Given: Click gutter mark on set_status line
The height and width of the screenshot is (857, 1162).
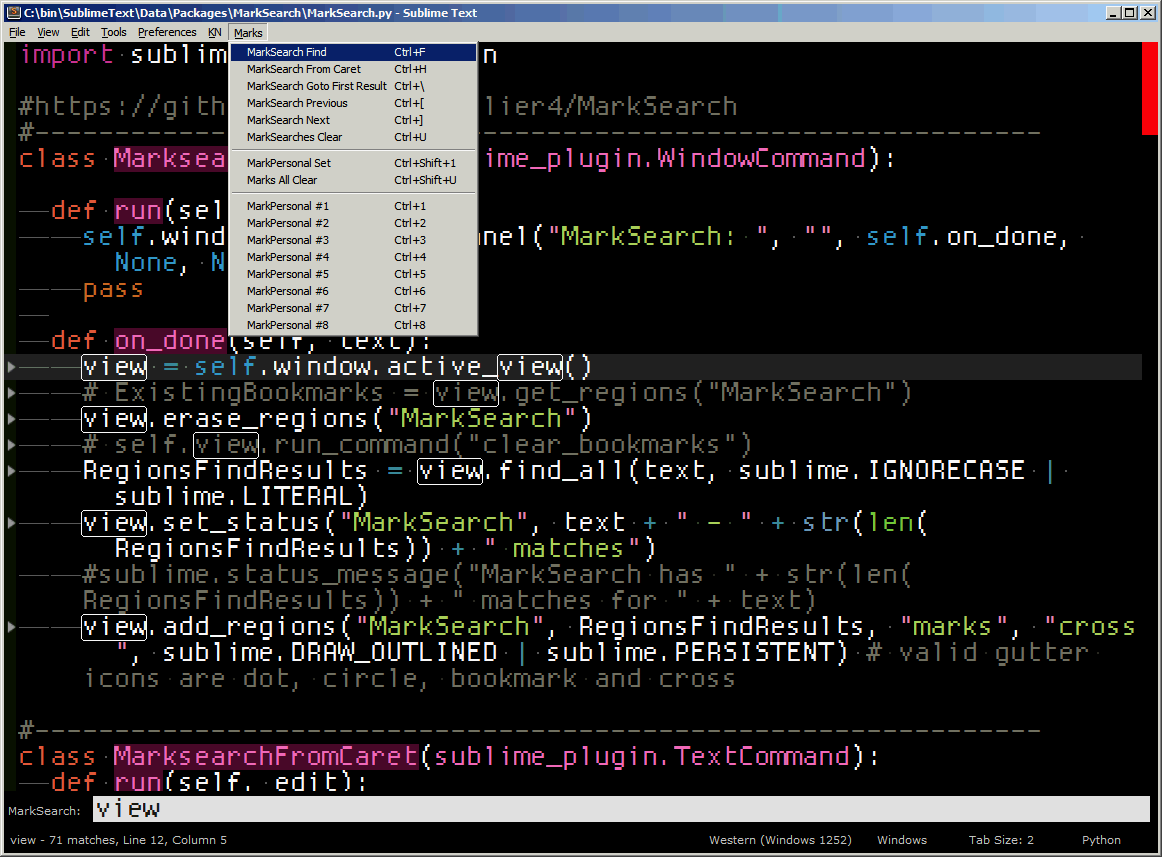Looking at the screenshot, I should 11,523.
